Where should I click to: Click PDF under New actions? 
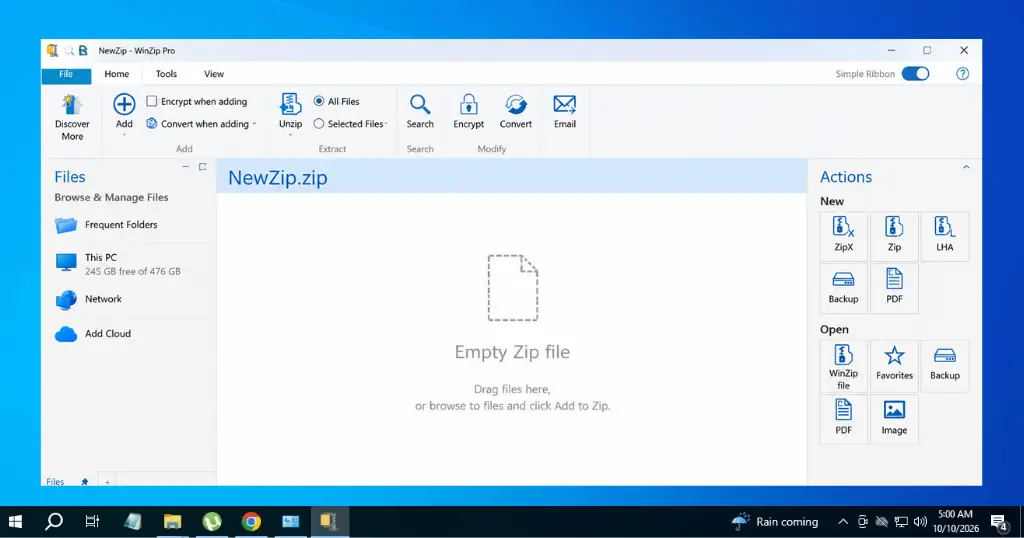(894, 288)
